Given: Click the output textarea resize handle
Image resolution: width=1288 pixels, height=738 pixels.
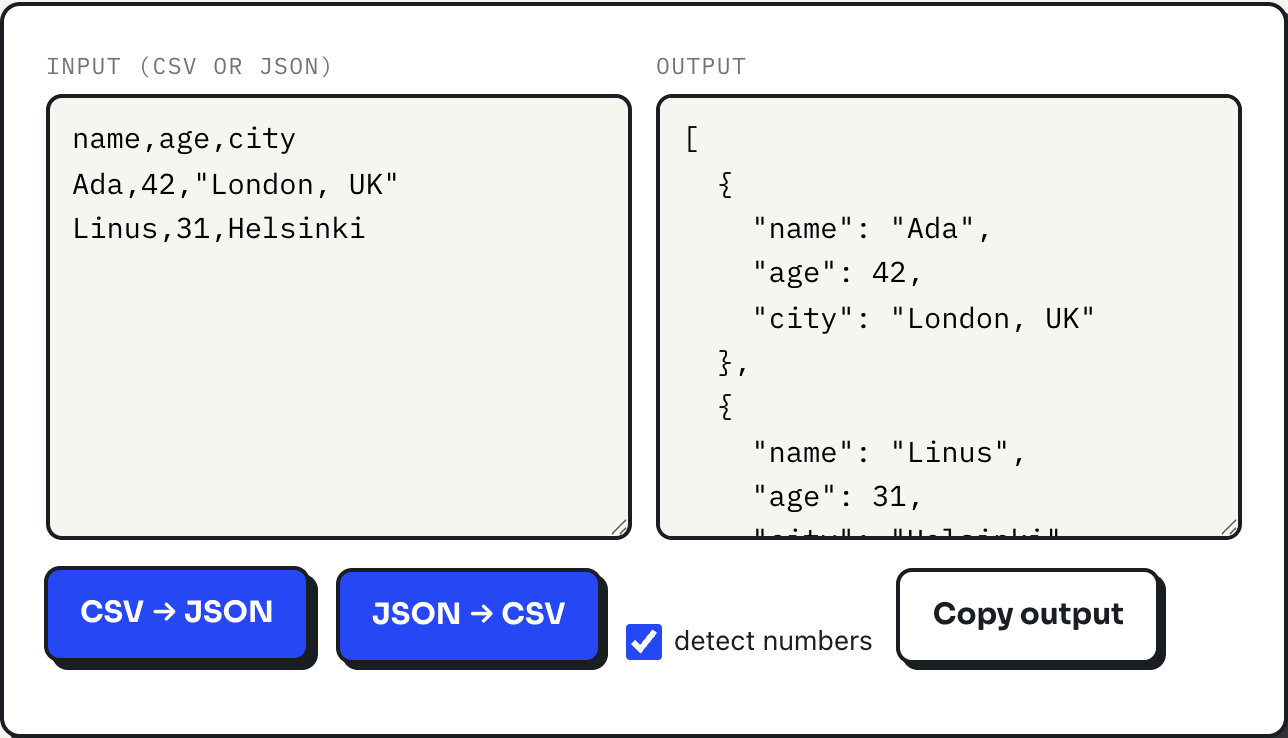Looking at the screenshot, I should coord(1229,527).
